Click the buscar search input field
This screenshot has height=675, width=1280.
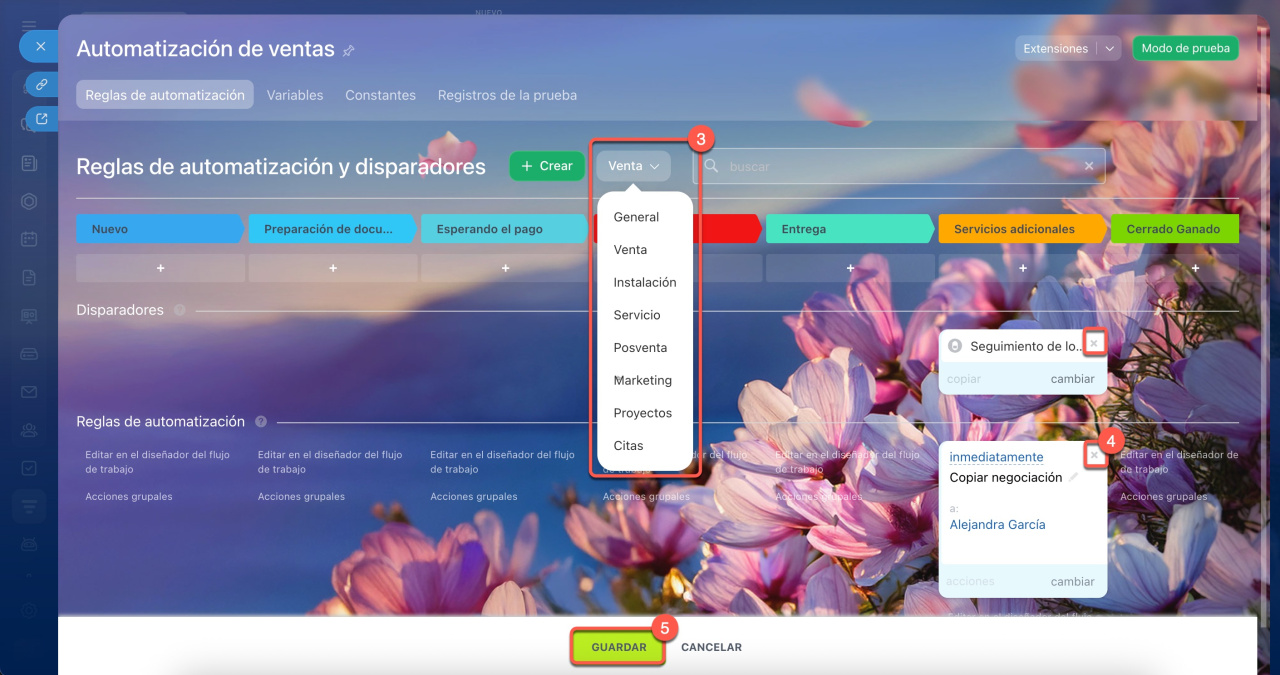tap(900, 166)
